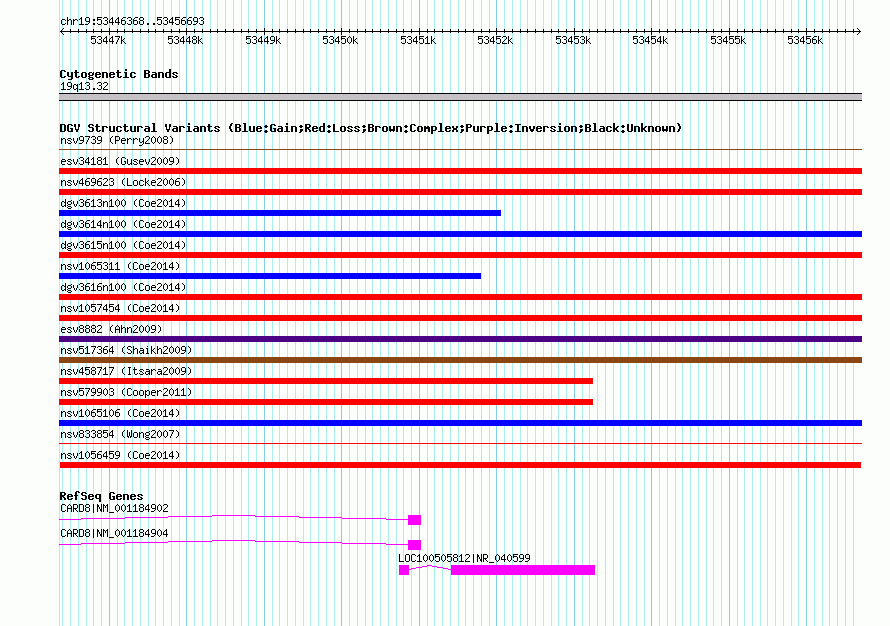
Task: Click the nsv1065106 (Coe2014) label
Action: 120,413
